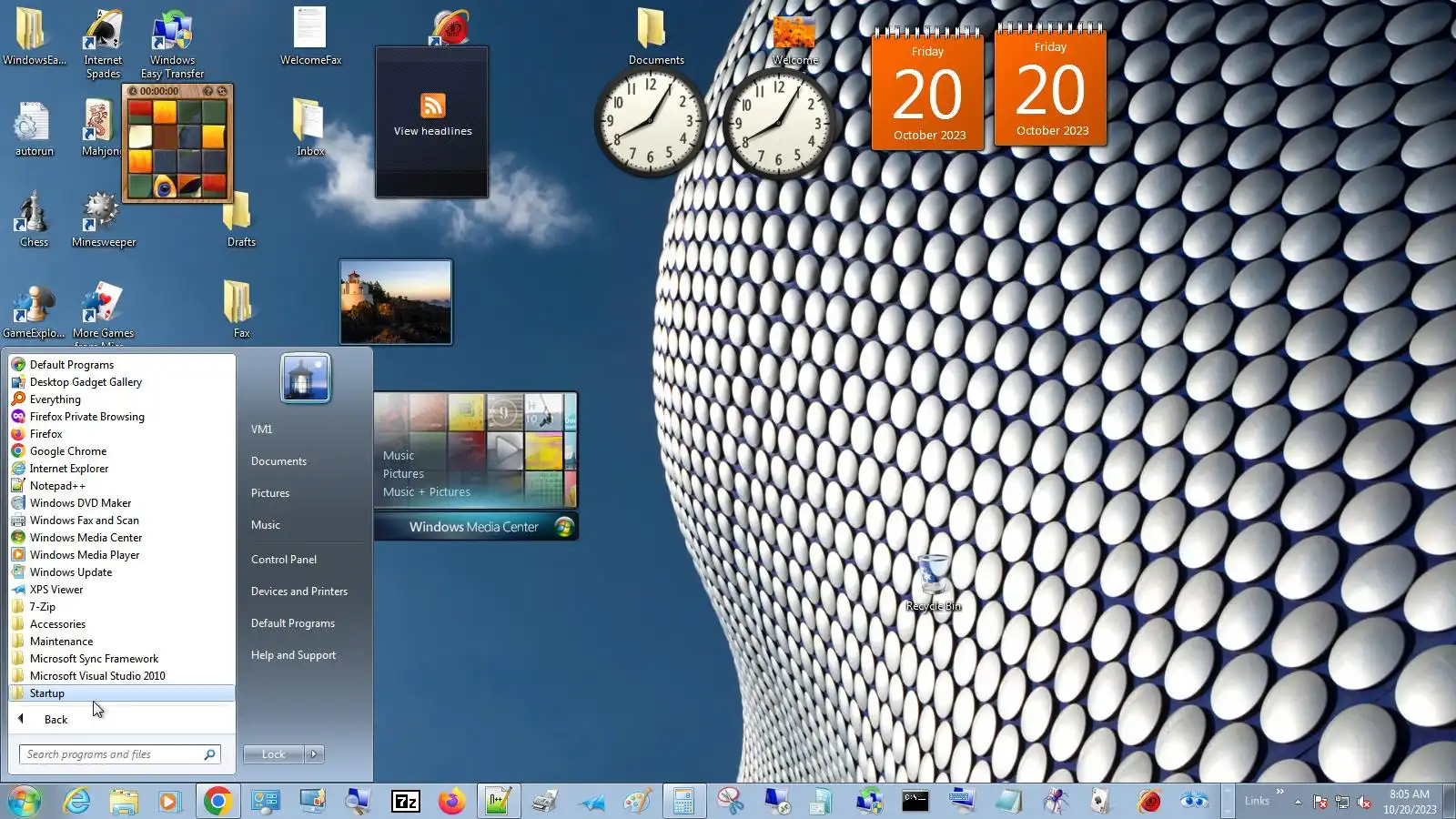Image resolution: width=1456 pixels, height=819 pixels.
Task: Open Internet Explorer from the taskbar
Action: click(77, 802)
